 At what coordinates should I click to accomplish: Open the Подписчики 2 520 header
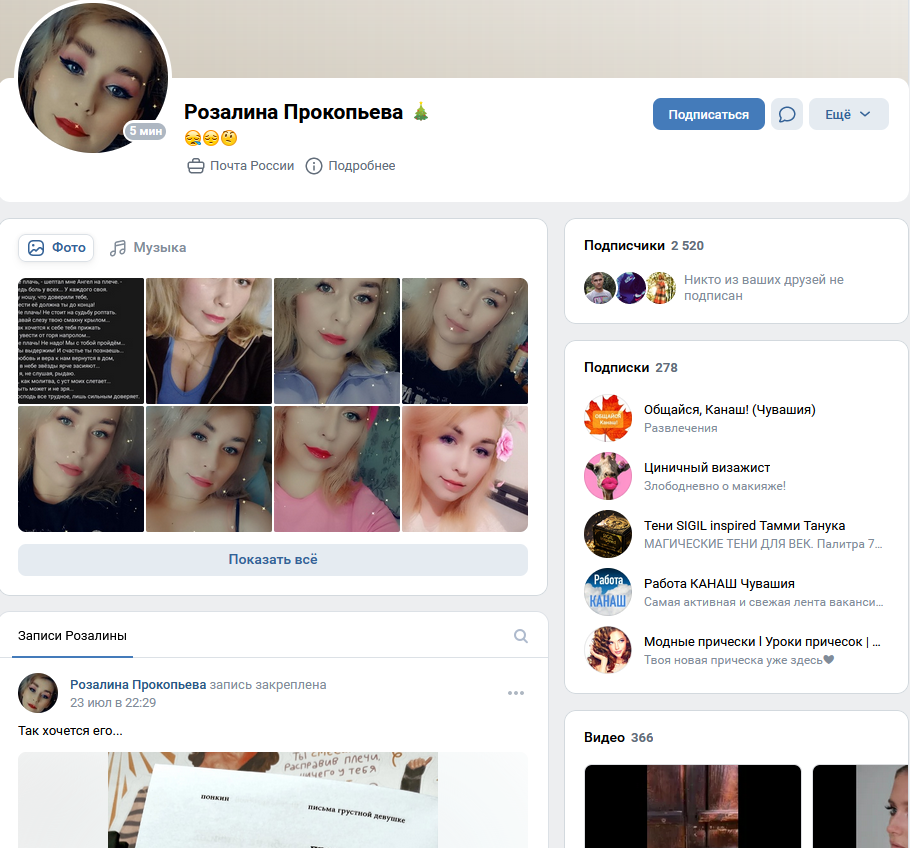click(x=644, y=246)
